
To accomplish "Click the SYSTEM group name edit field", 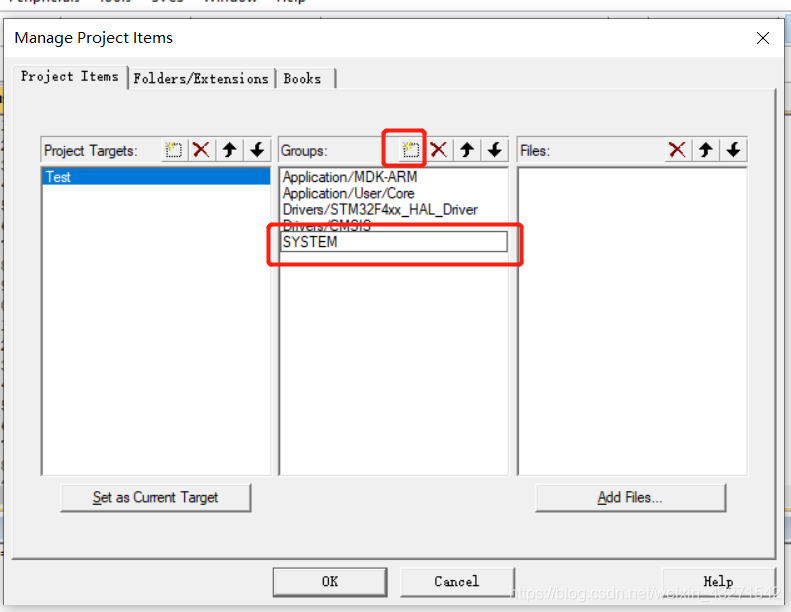I will point(394,242).
